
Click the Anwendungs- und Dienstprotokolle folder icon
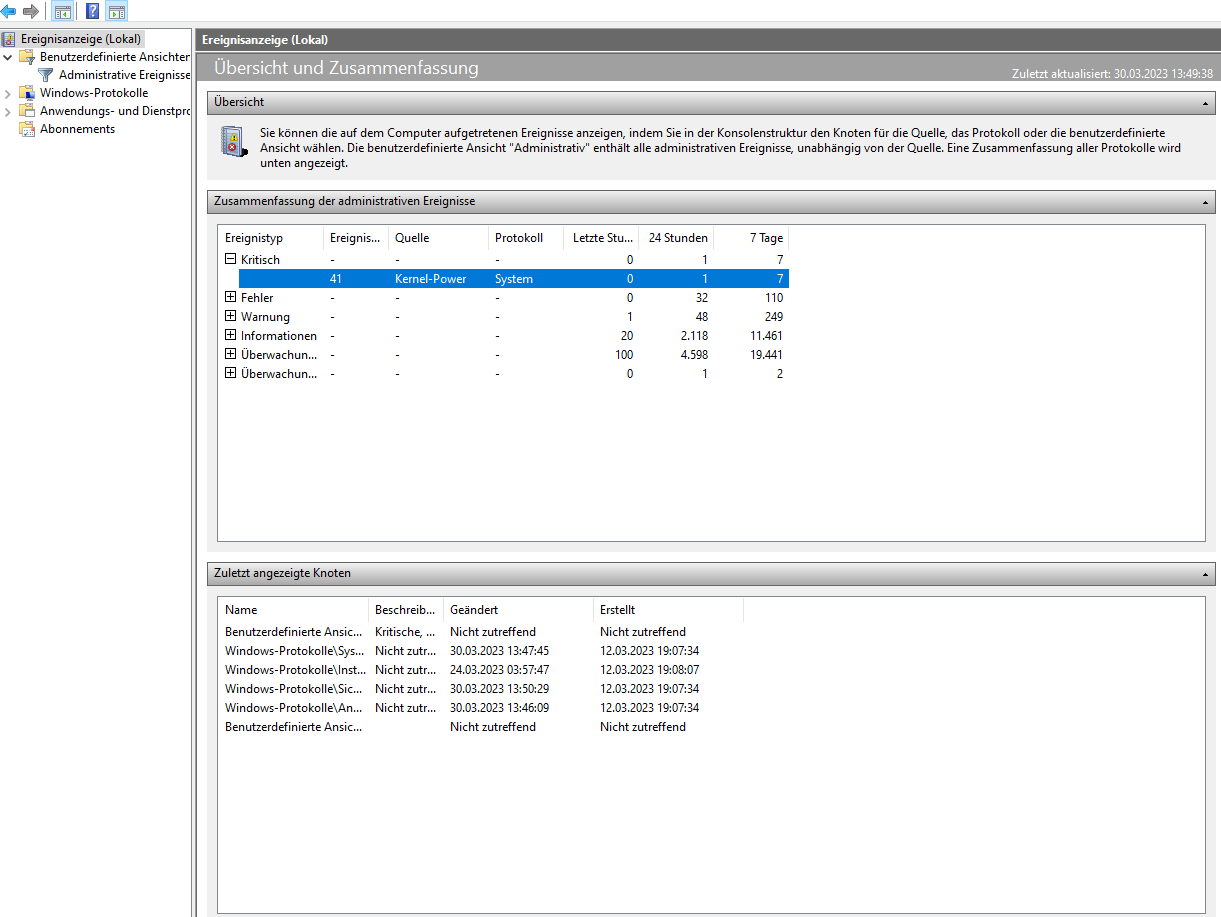(x=27, y=111)
